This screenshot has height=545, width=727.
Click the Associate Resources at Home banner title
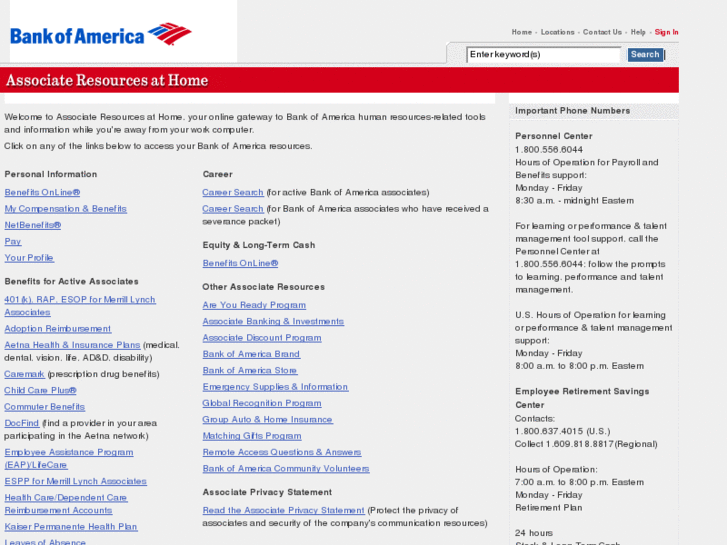(107, 80)
